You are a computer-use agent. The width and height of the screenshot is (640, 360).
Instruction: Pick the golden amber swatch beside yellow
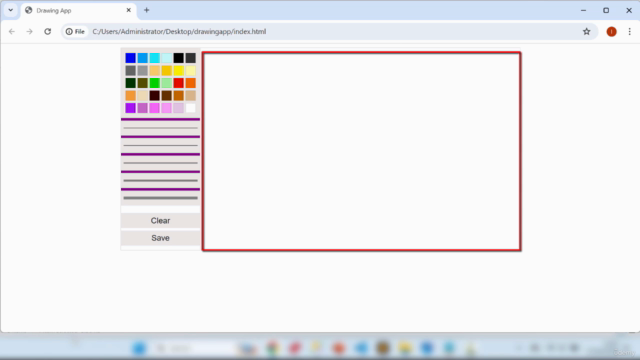pos(167,71)
